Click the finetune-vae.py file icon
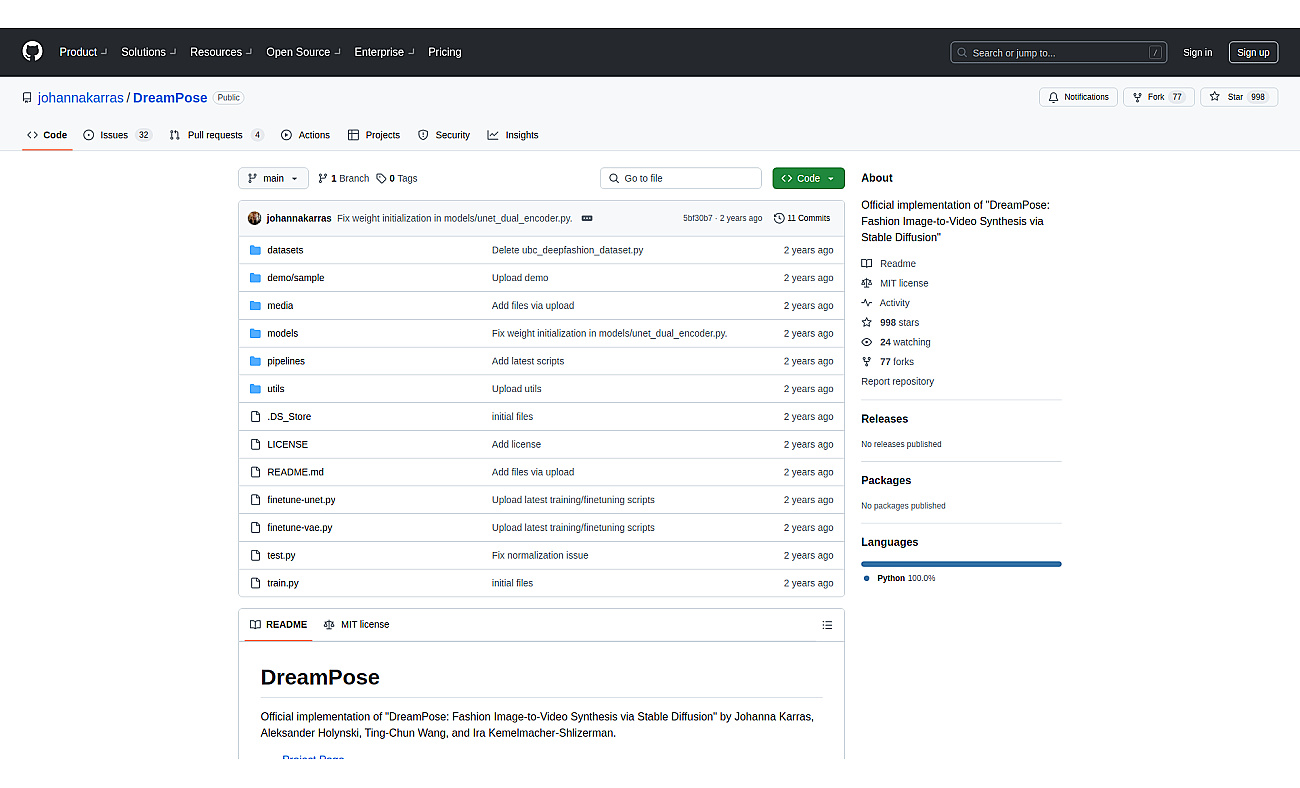 [255, 527]
